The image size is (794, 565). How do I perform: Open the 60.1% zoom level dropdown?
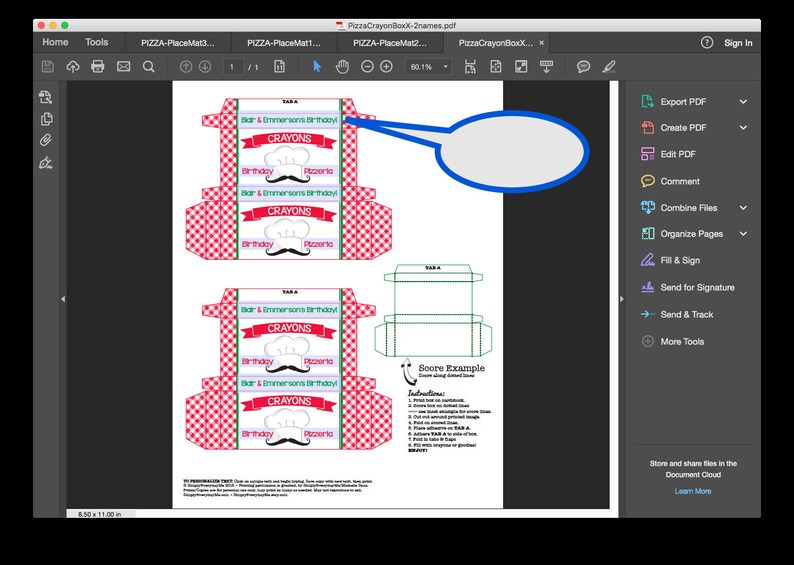pyautogui.click(x=428, y=67)
